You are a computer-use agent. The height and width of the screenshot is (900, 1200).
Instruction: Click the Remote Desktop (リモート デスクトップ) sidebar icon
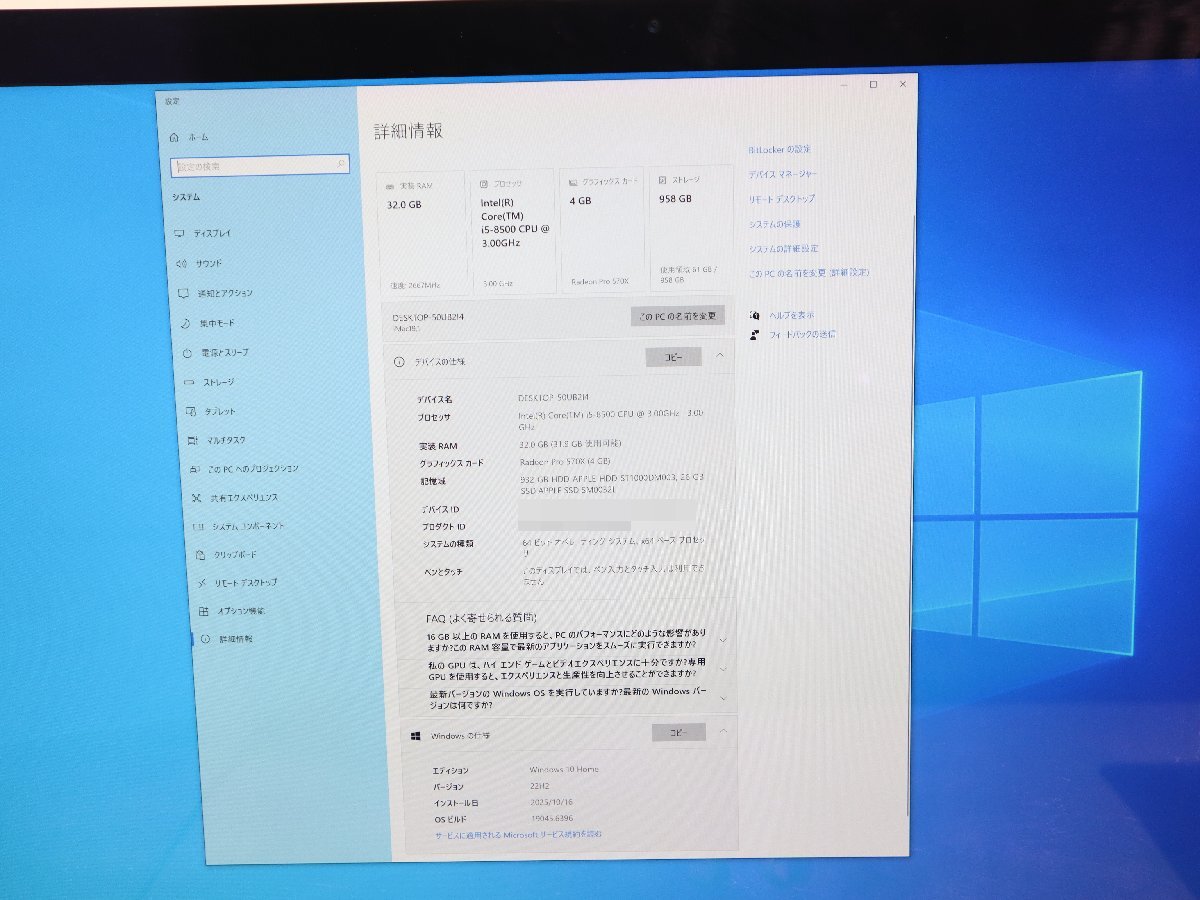202,583
